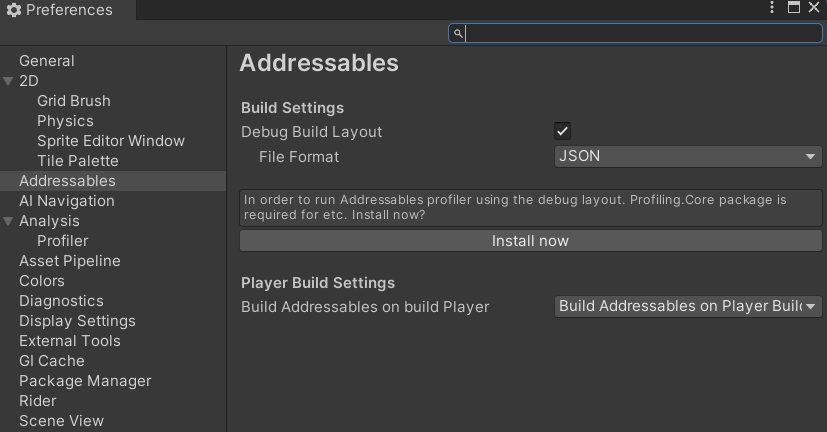The height and width of the screenshot is (432, 827).
Task: Select Sprite Editor Window settings
Action: [x=113, y=141]
